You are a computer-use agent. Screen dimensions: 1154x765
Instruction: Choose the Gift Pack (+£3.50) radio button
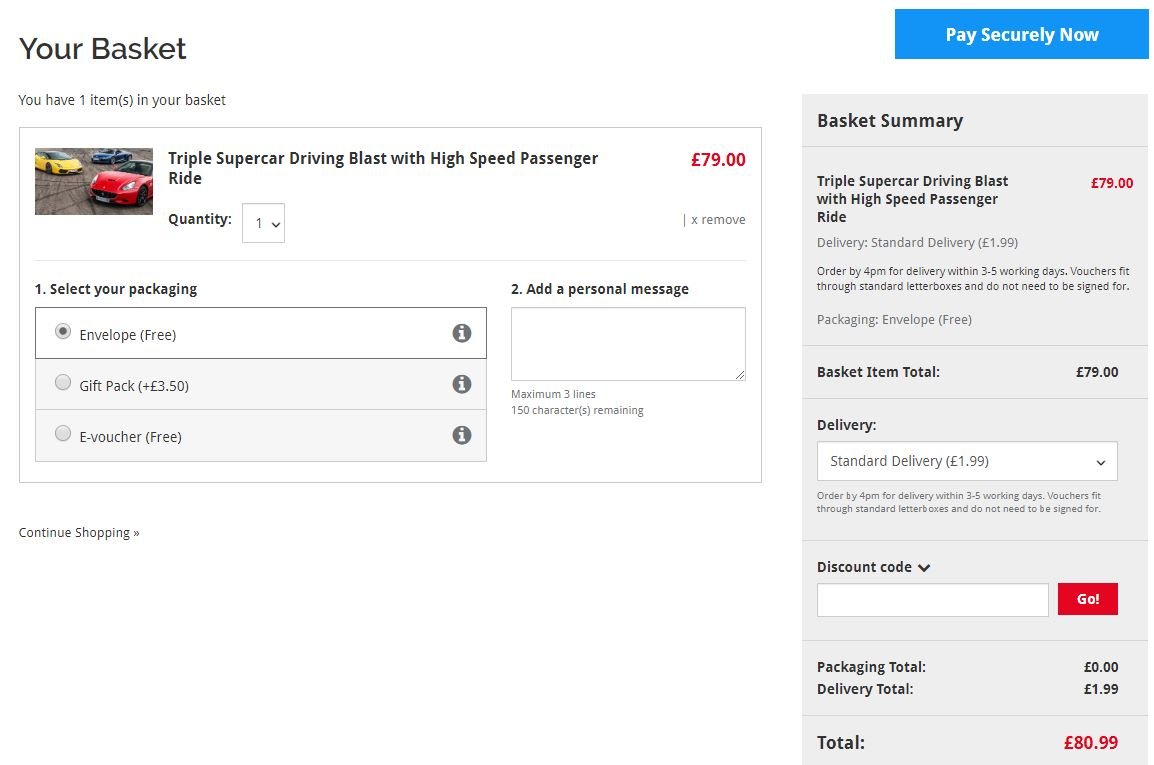click(63, 383)
